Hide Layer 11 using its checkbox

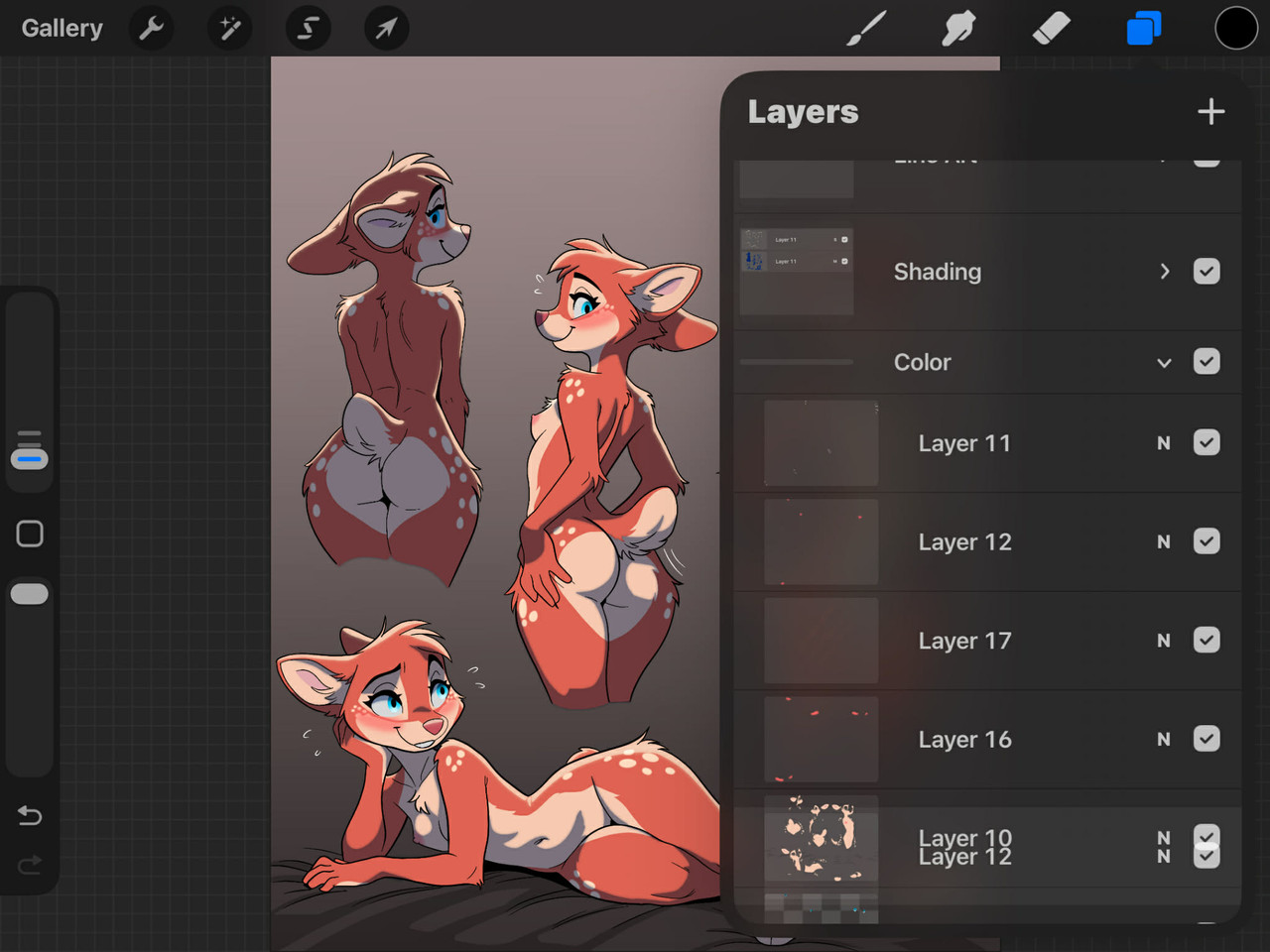coord(1206,442)
